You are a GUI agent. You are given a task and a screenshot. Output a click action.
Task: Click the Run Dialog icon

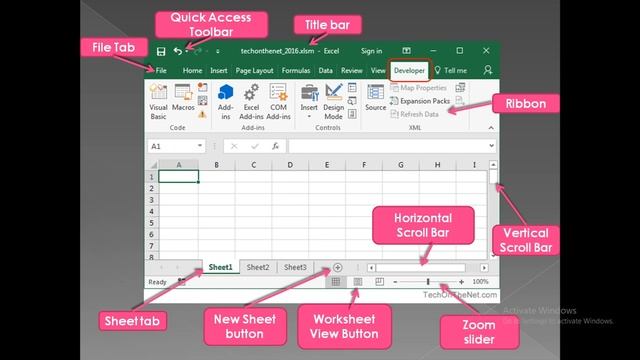point(352,114)
